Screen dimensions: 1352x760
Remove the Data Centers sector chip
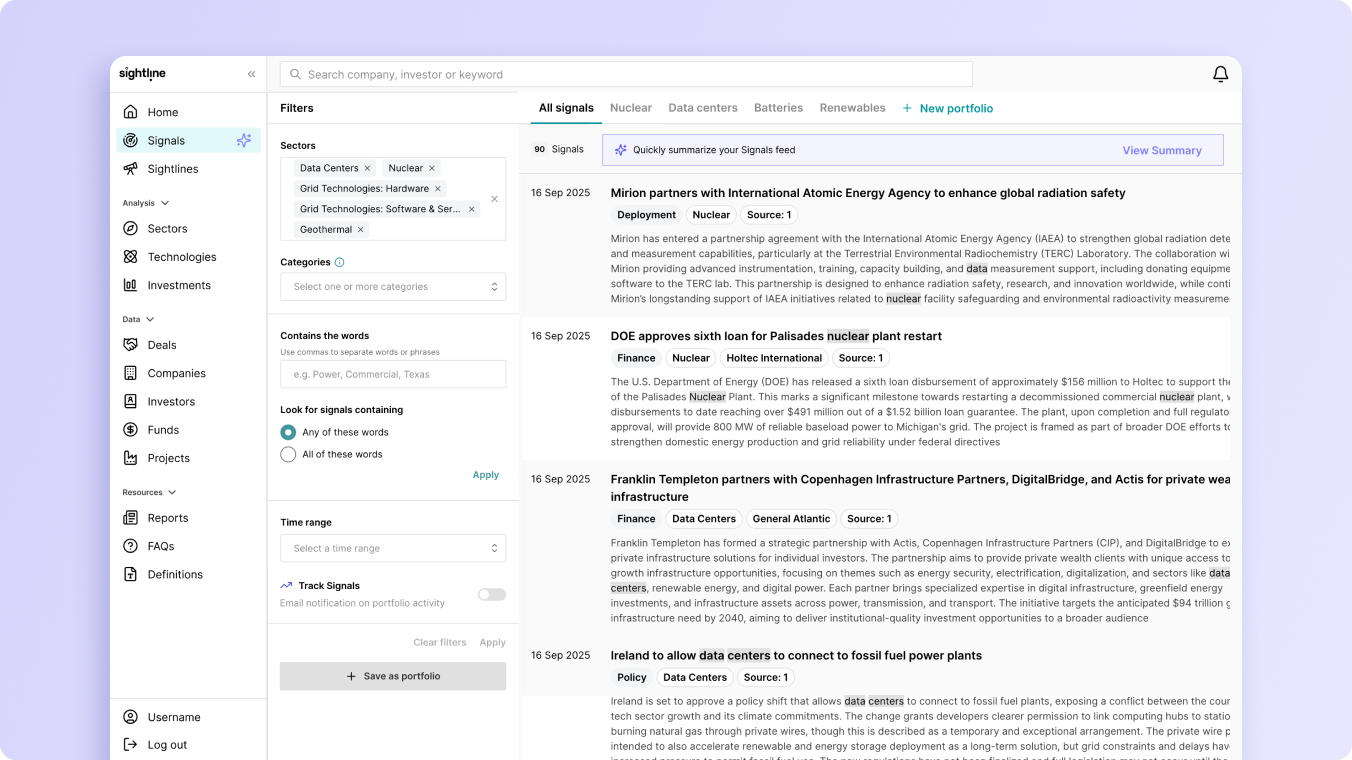click(x=367, y=168)
